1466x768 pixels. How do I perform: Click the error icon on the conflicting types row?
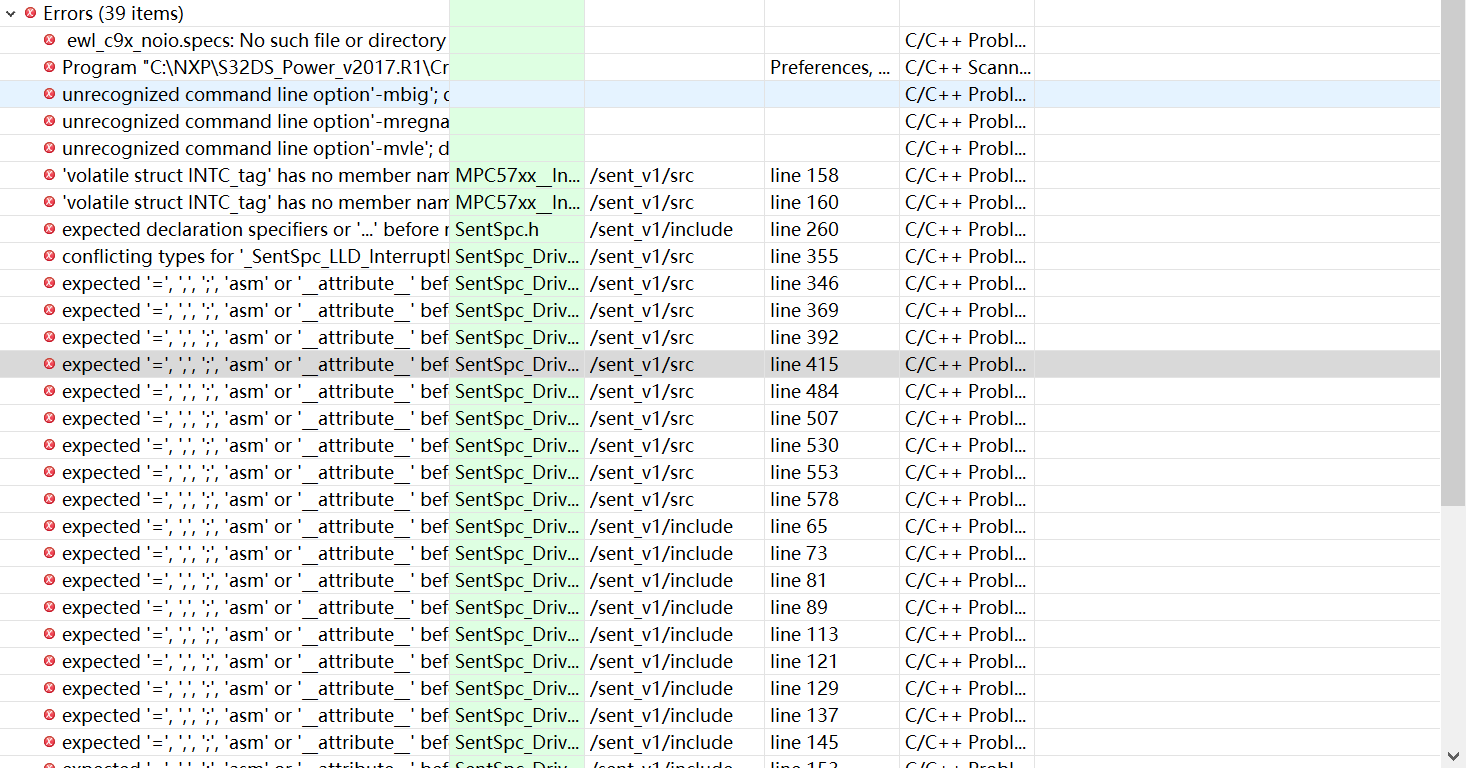coord(48,256)
